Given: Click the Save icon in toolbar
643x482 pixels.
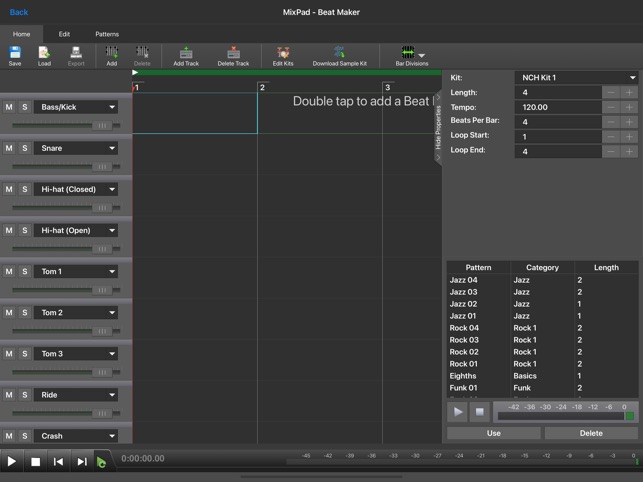Looking at the screenshot, I should point(15,56).
